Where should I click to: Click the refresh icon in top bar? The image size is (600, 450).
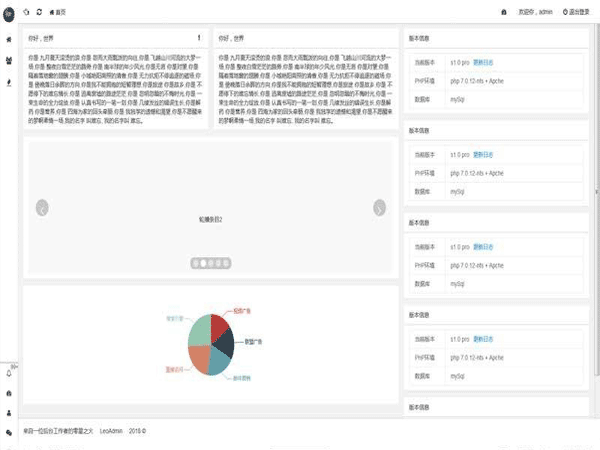(x=39, y=12)
